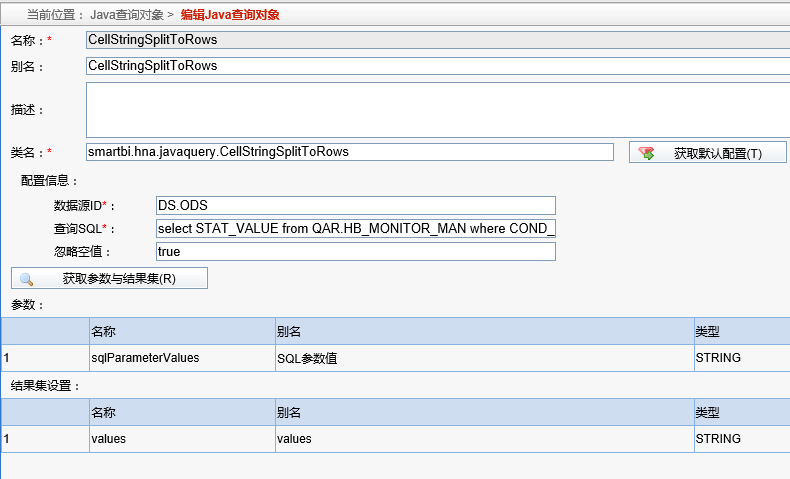Edit the 数据源ID field DS.ODS
This screenshot has height=479, width=790.
356,206
